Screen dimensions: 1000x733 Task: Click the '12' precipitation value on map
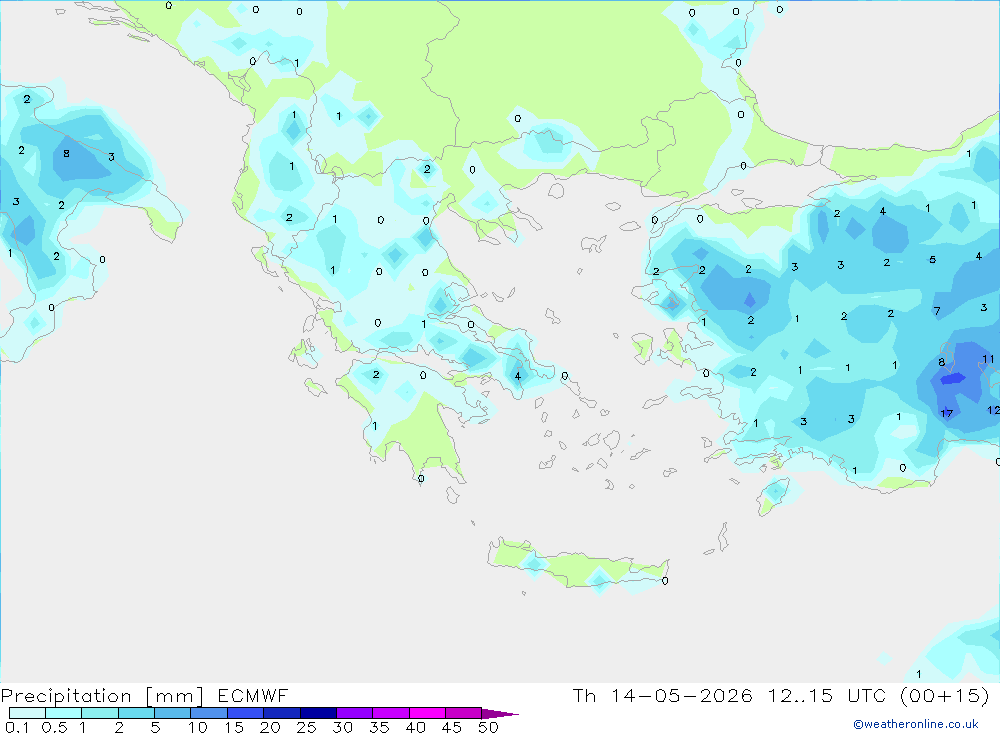point(994,410)
